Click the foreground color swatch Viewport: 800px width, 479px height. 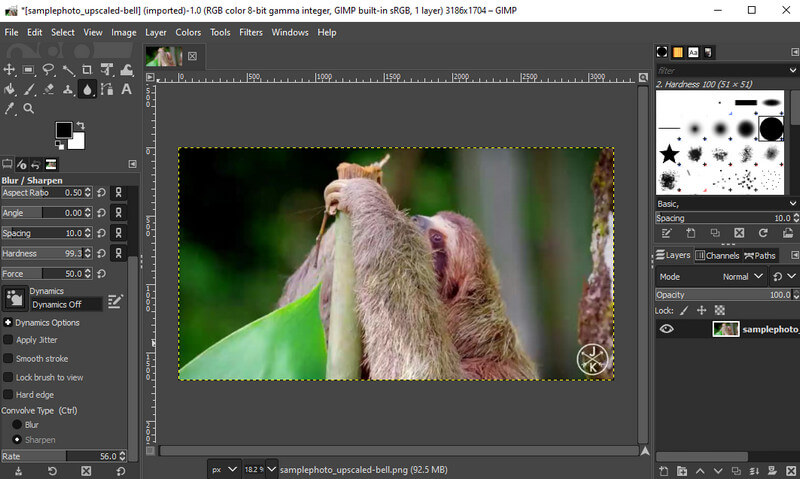point(63,130)
